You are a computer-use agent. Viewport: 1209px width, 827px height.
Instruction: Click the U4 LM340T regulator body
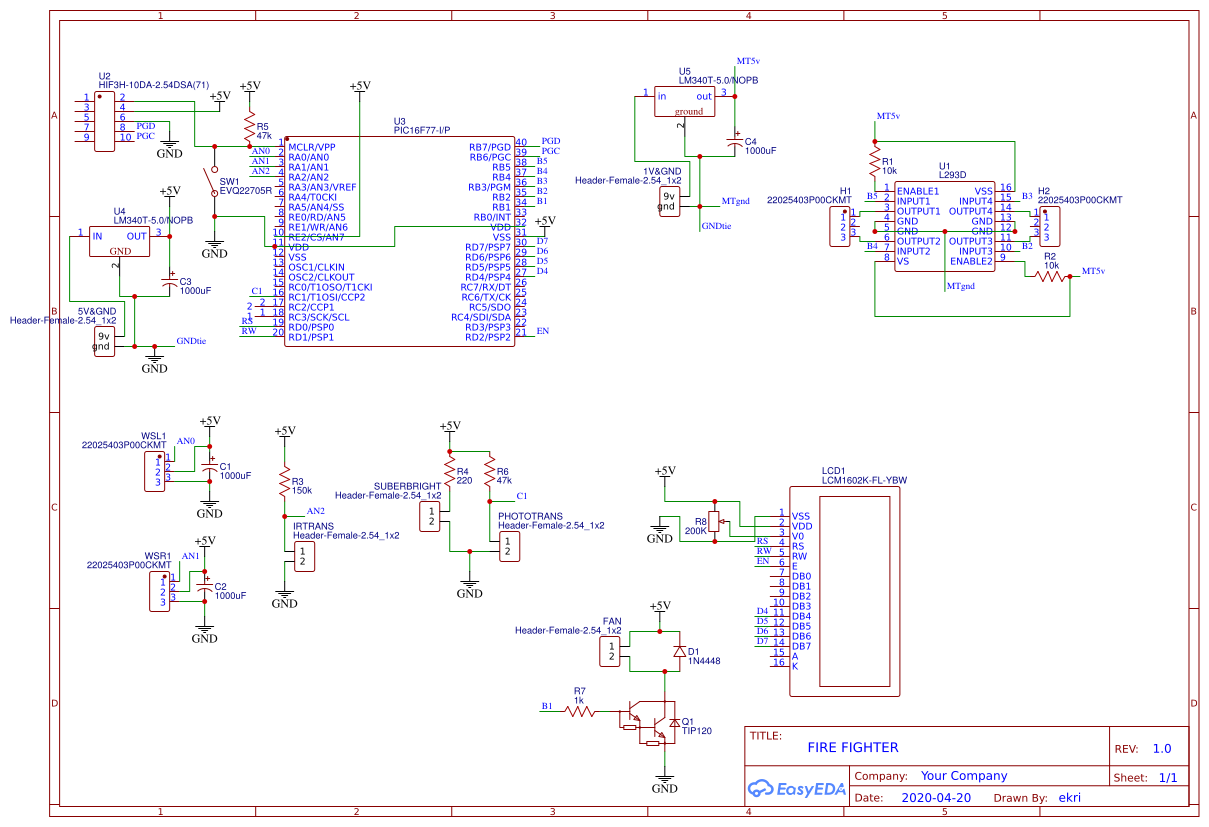pos(120,242)
